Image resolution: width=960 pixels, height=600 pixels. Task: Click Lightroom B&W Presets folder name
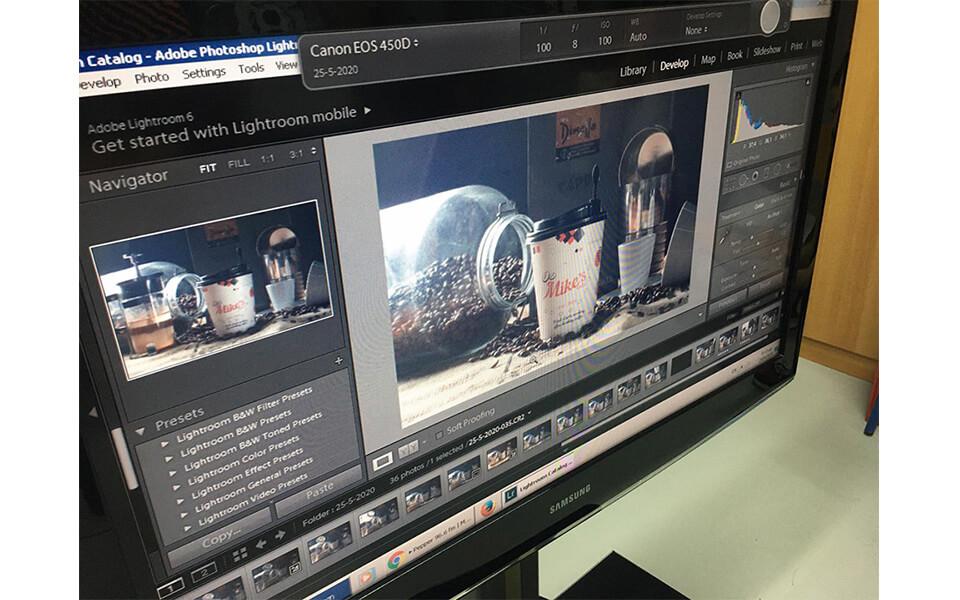pyautogui.click(x=236, y=434)
